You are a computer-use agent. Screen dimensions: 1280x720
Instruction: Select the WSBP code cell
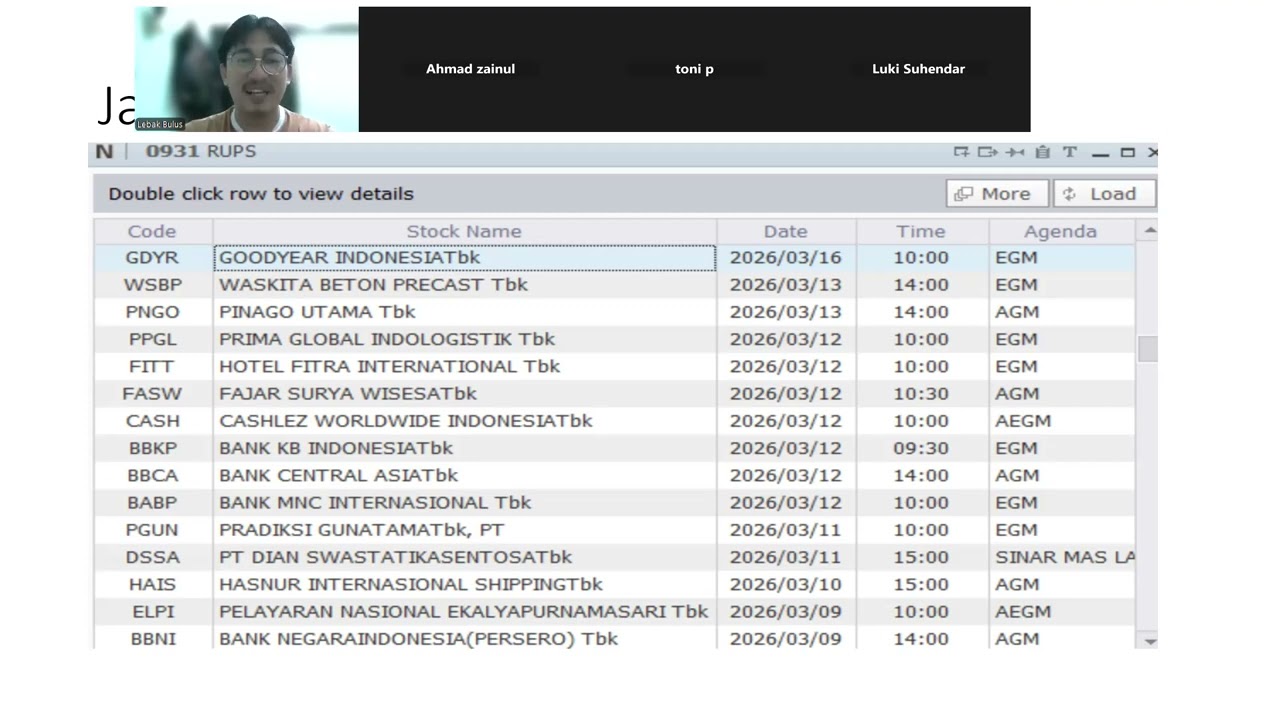coord(152,285)
